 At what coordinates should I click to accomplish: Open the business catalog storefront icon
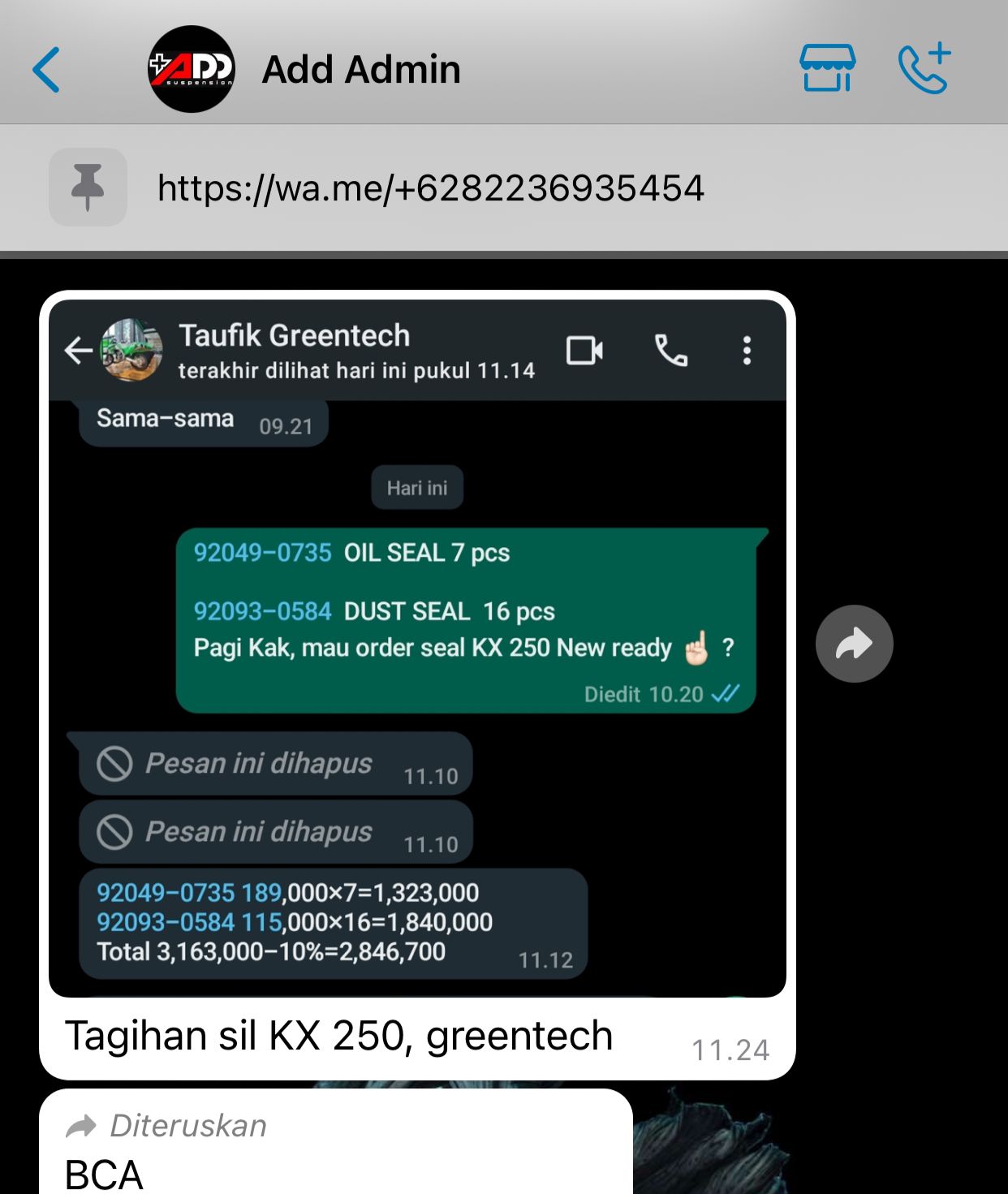[827, 68]
